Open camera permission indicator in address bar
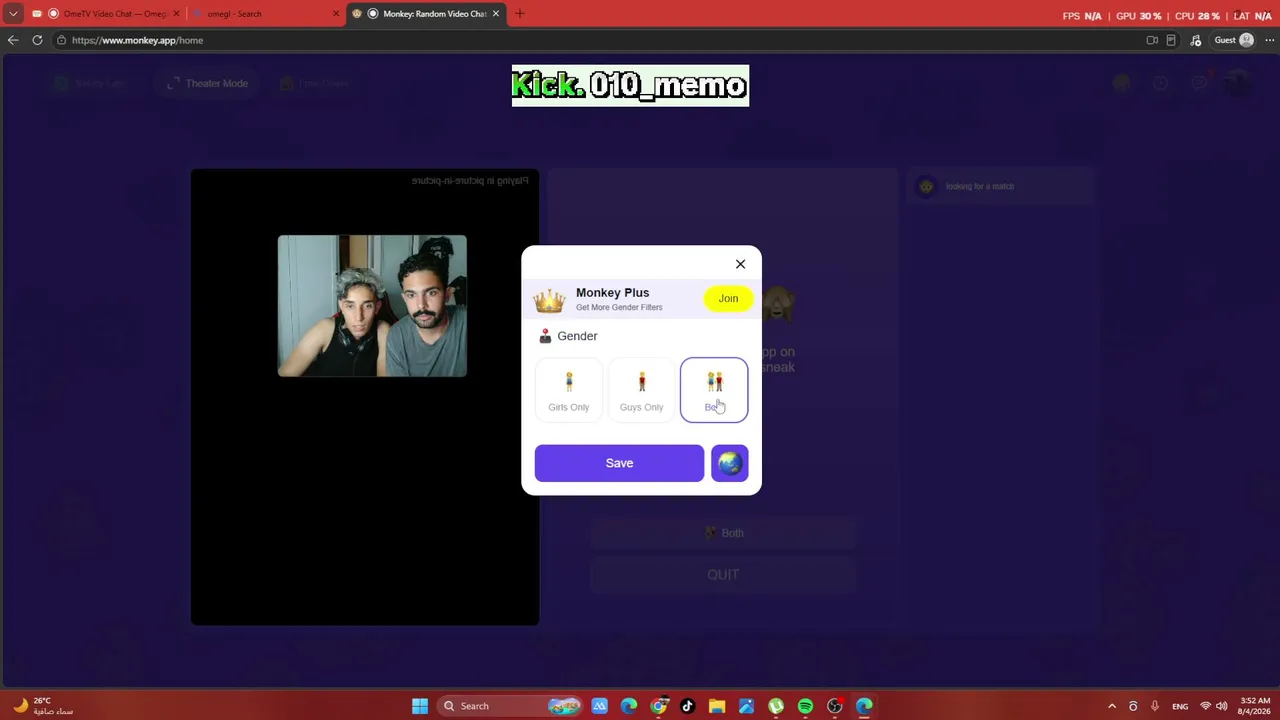This screenshot has height=720, width=1280. point(1152,40)
